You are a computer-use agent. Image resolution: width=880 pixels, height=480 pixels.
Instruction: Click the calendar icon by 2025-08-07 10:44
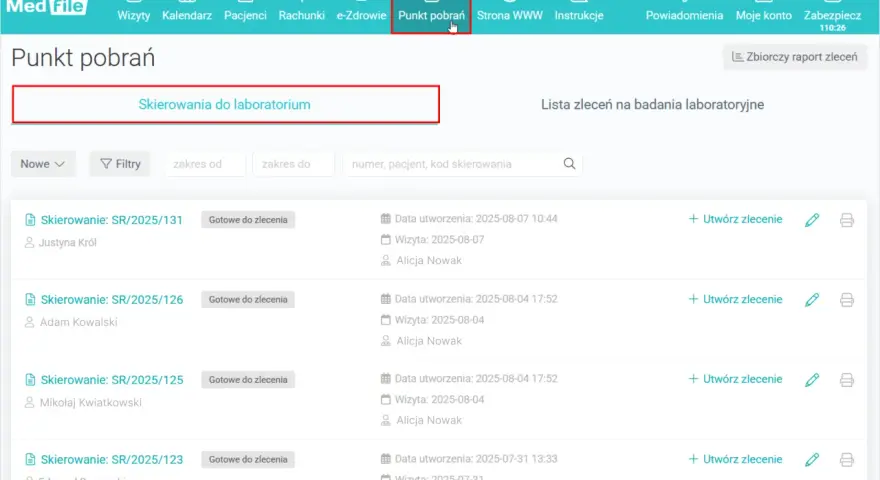(x=386, y=218)
